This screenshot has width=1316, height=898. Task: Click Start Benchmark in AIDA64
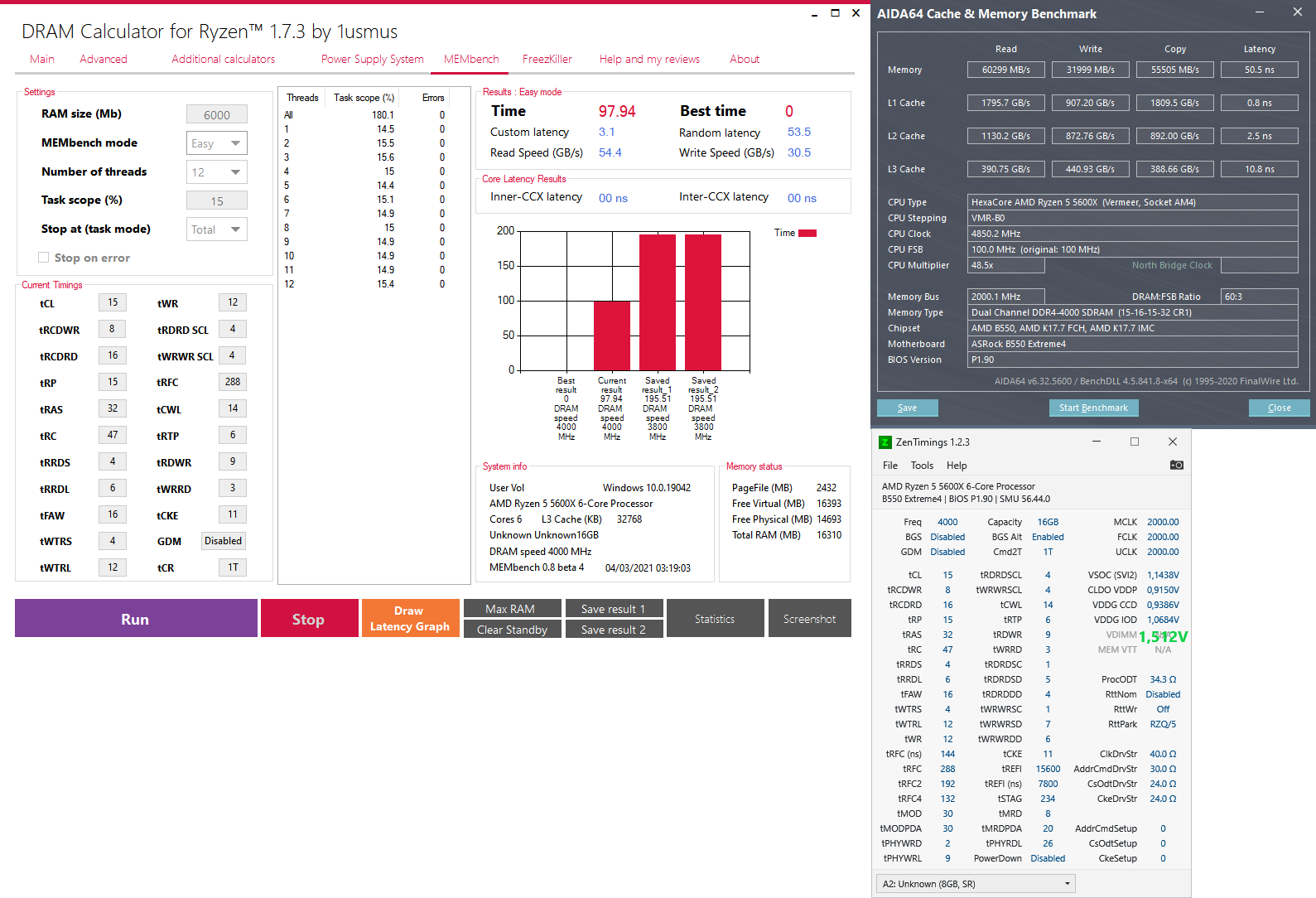click(x=1093, y=408)
